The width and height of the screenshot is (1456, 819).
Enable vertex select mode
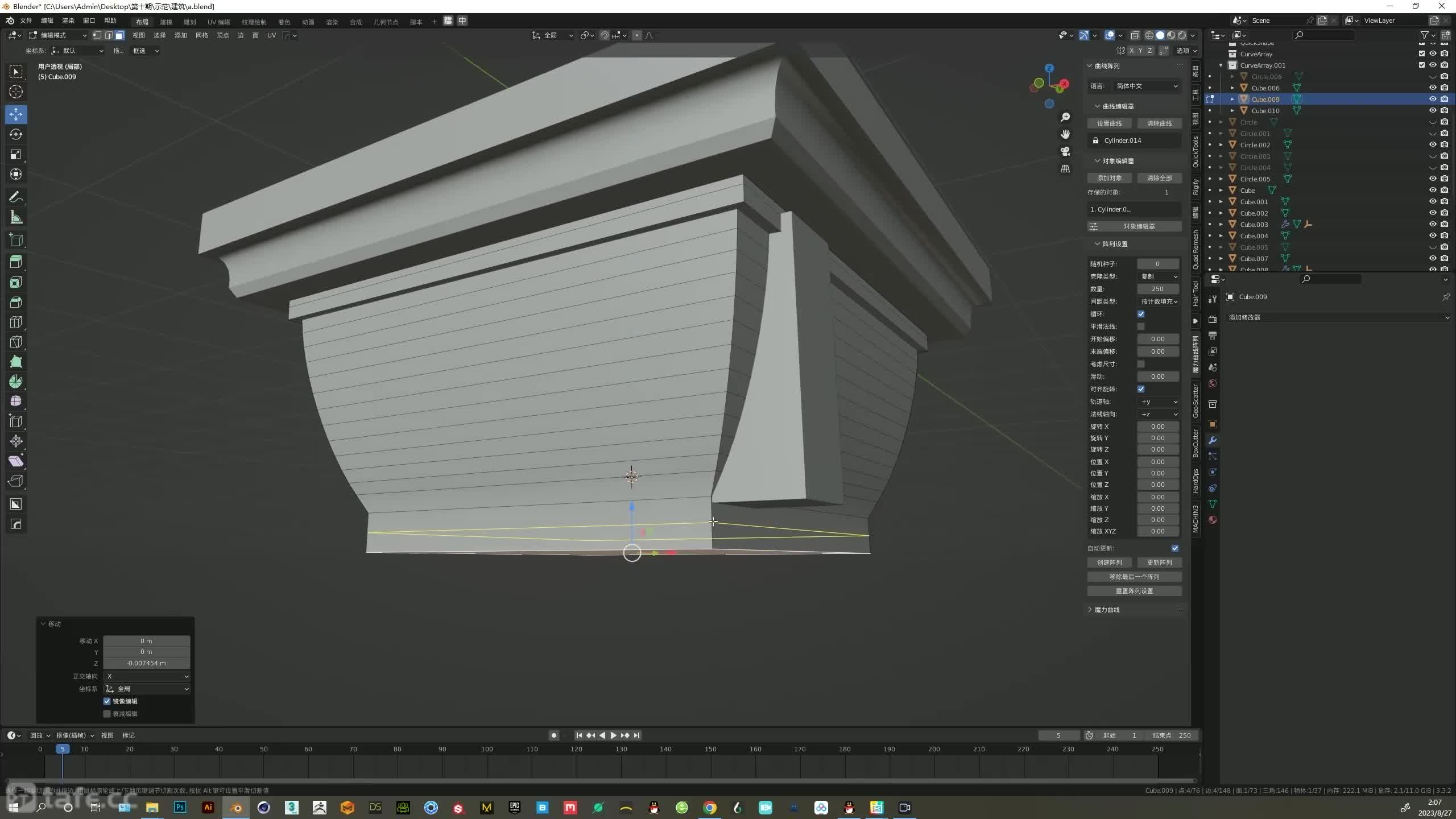[x=97, y=35]
